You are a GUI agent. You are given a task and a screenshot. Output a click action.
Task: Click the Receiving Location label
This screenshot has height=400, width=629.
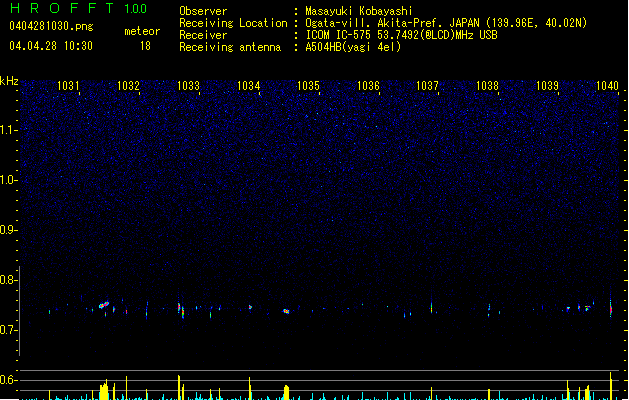[x=233, y=23]
